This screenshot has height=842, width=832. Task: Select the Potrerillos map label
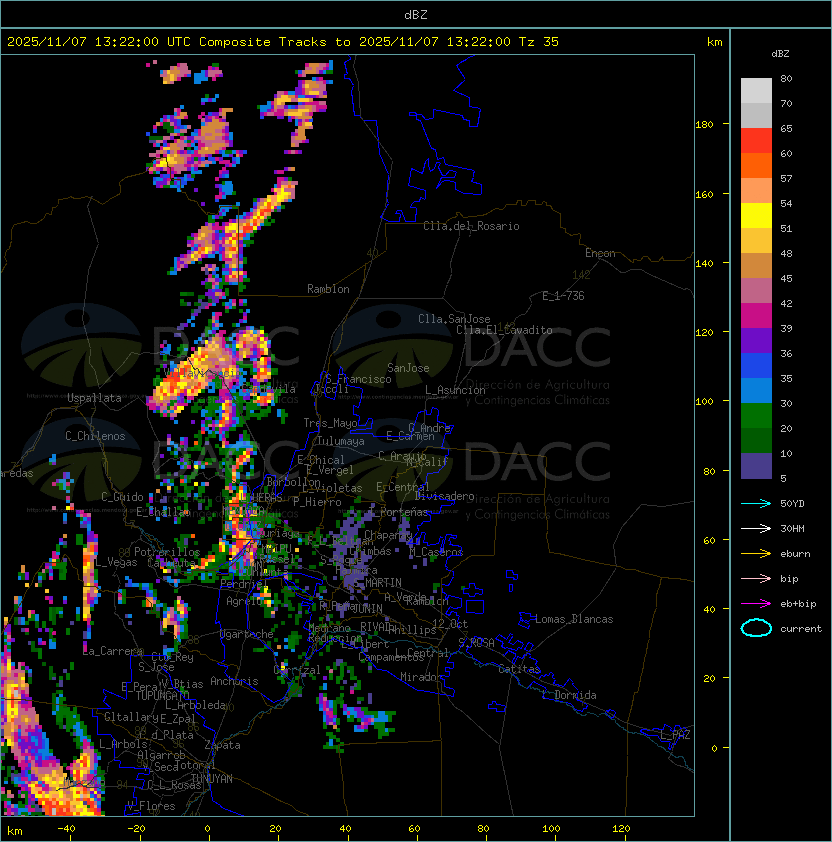pos(167,552)
